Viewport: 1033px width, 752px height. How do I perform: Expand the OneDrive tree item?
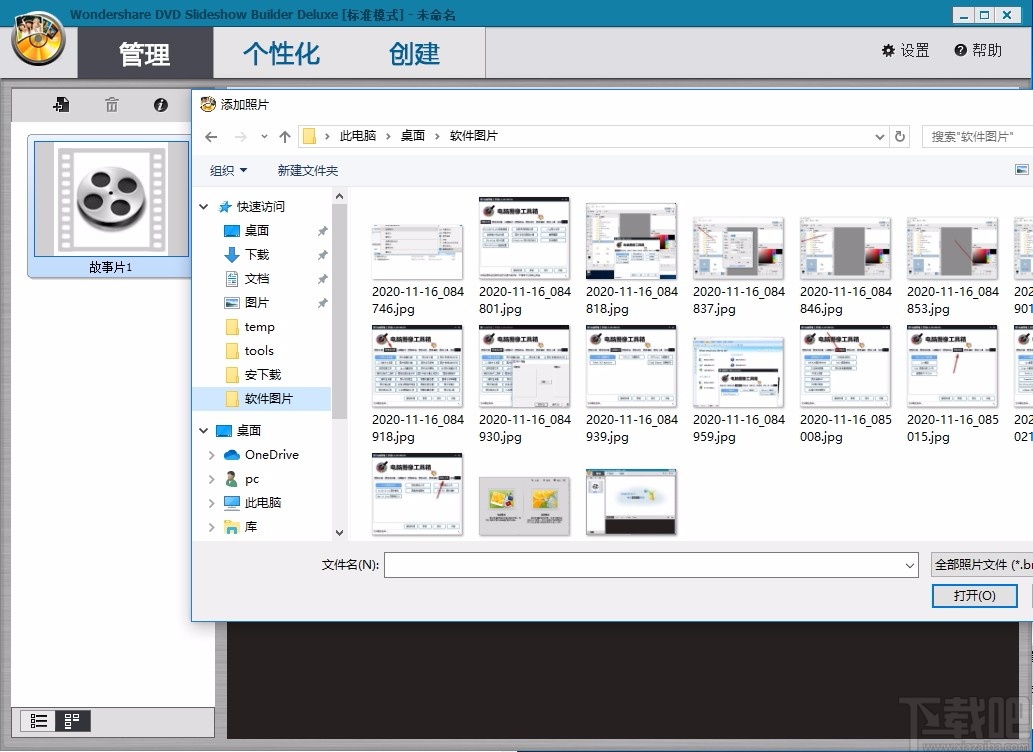point(210,454)
